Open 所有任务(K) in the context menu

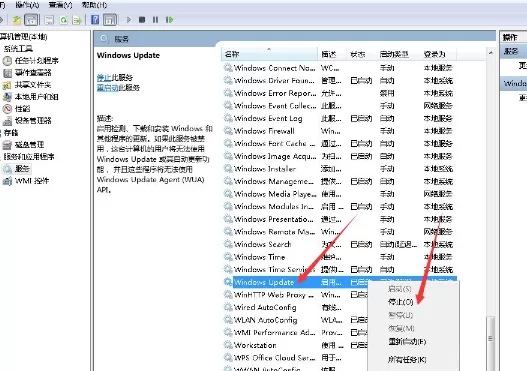click(407, 359)
